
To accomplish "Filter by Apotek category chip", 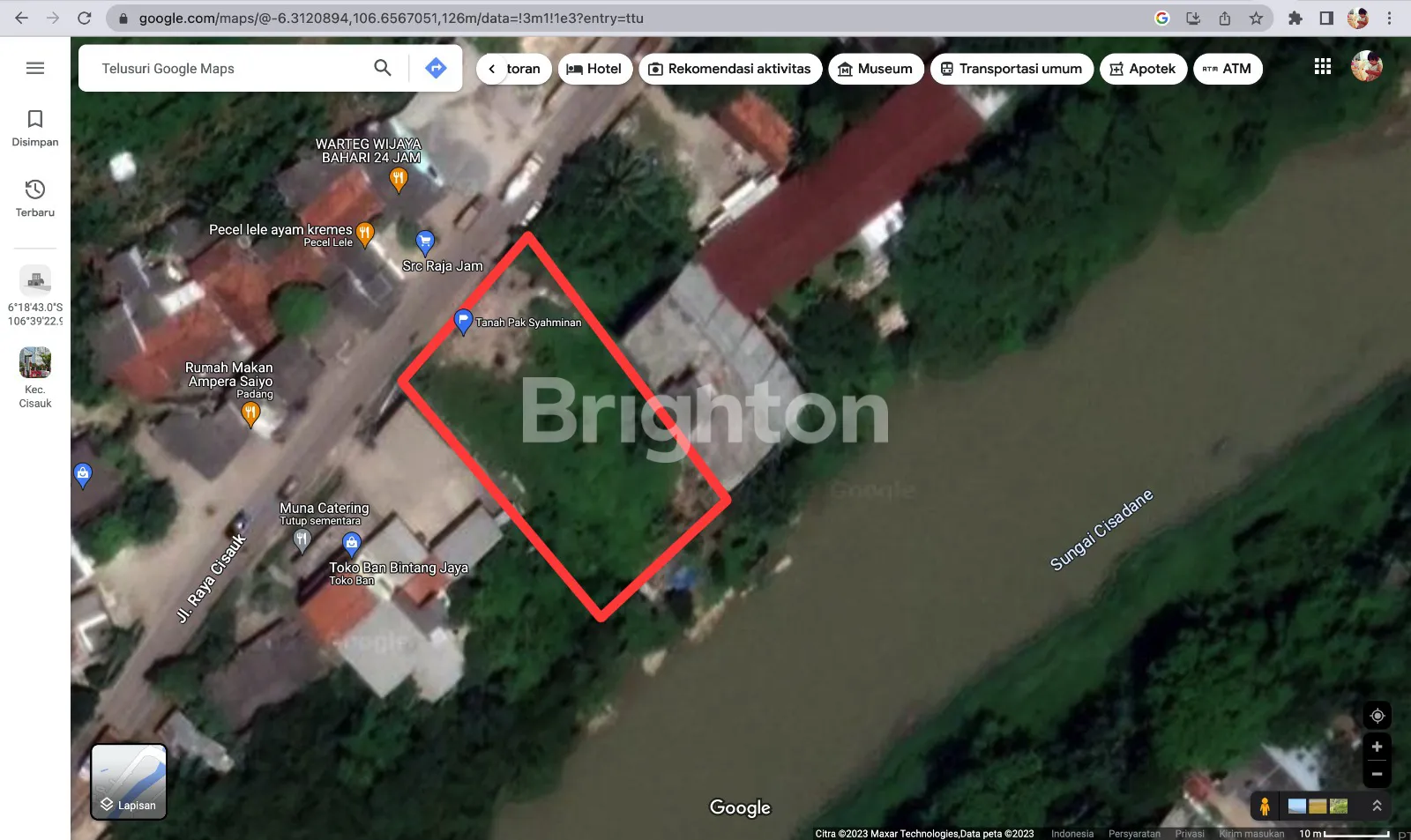I will point(1142,69).
